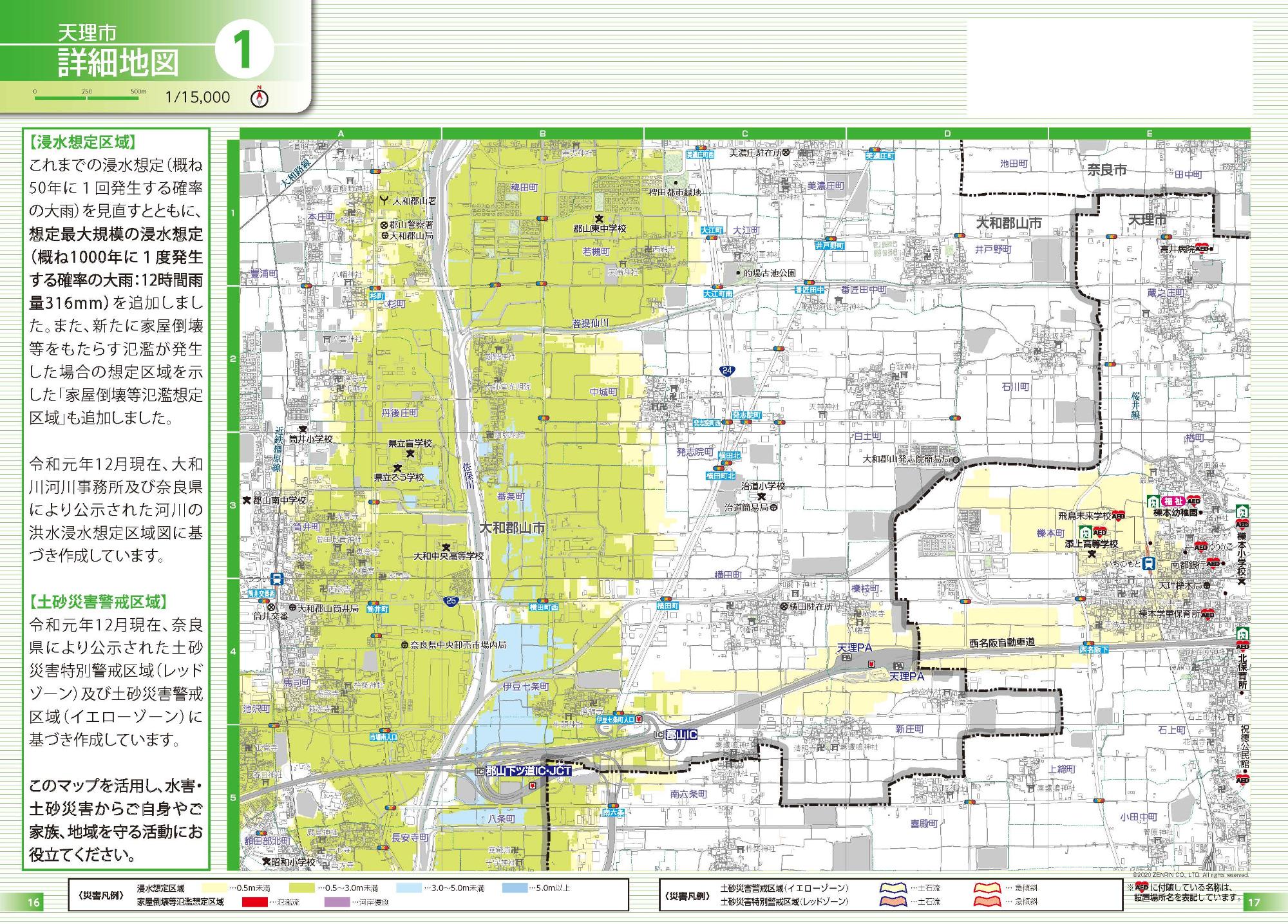Click the 【浸水想定区域】 section heading

[x=83, y=142]
